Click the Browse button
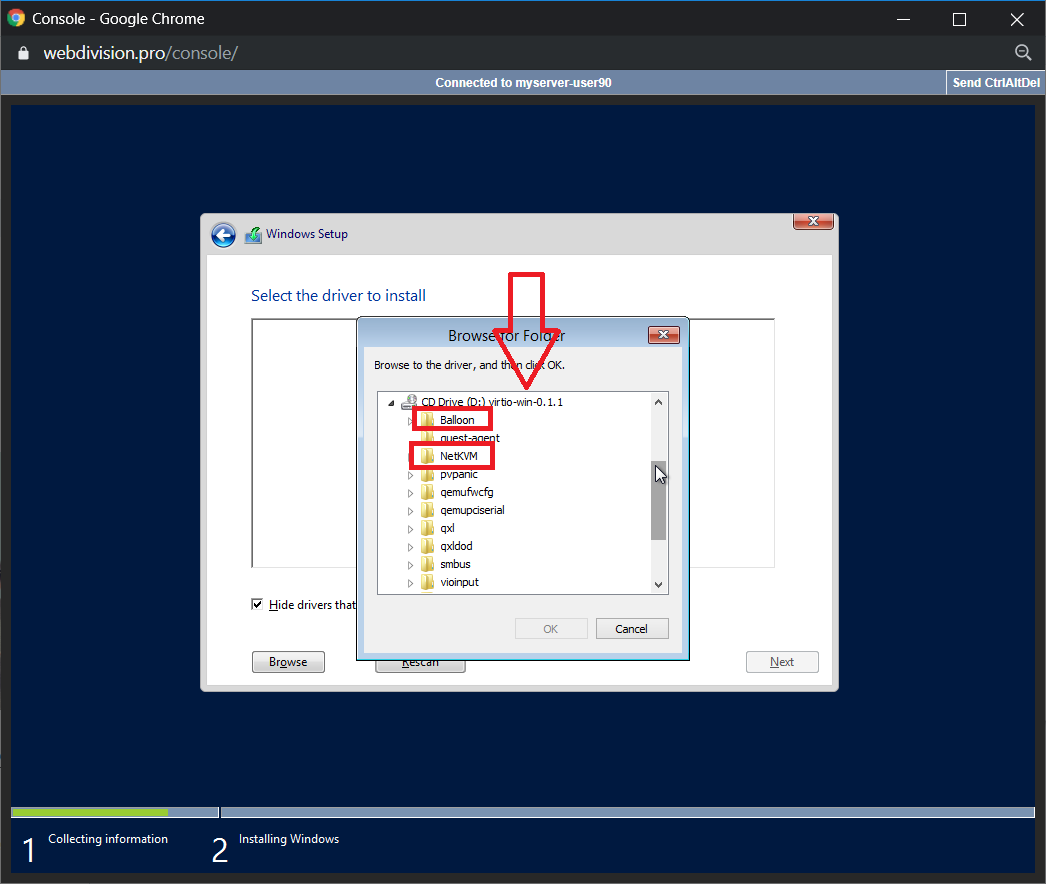This screenshot has height=884, width=1046. click(288, 662)
